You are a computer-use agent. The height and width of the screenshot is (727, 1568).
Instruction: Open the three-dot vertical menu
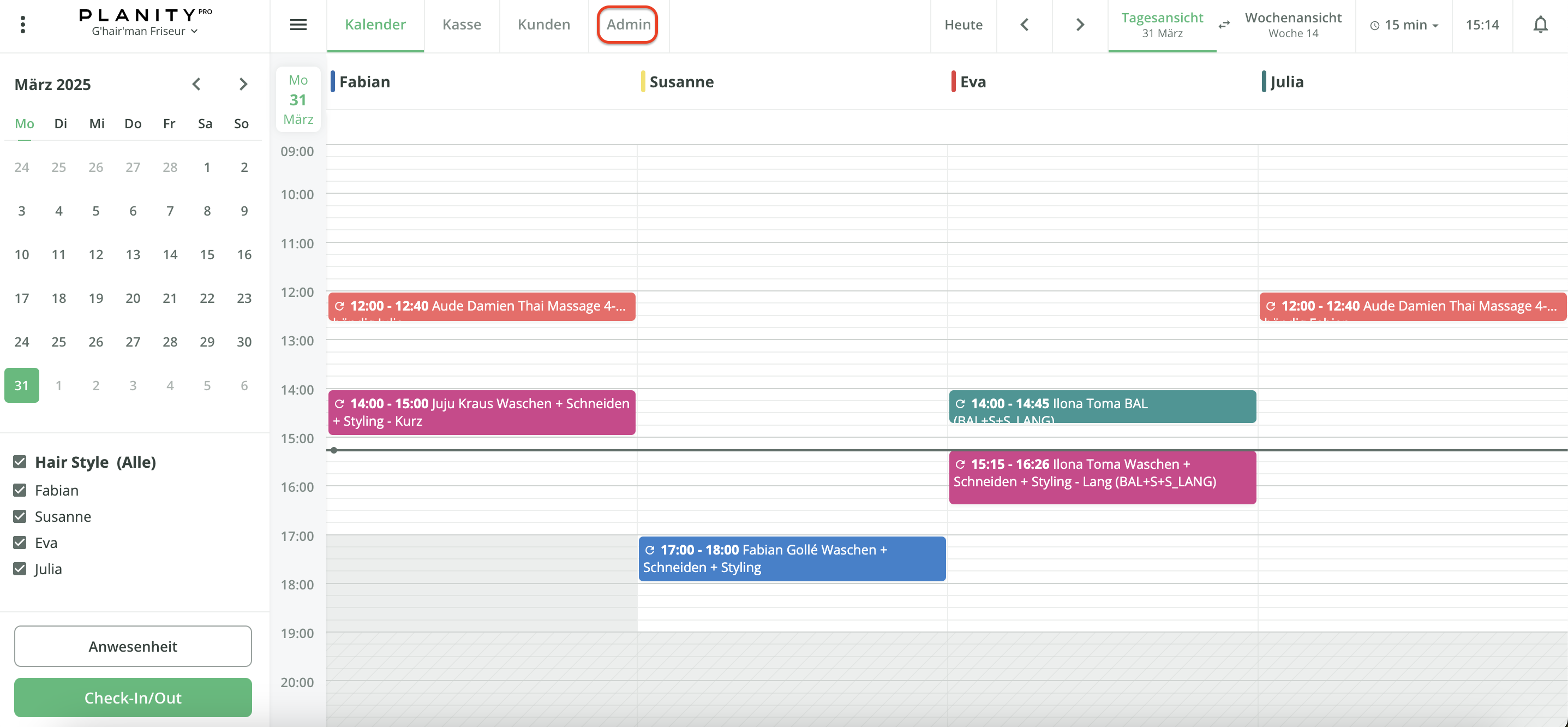pos(22,25)
